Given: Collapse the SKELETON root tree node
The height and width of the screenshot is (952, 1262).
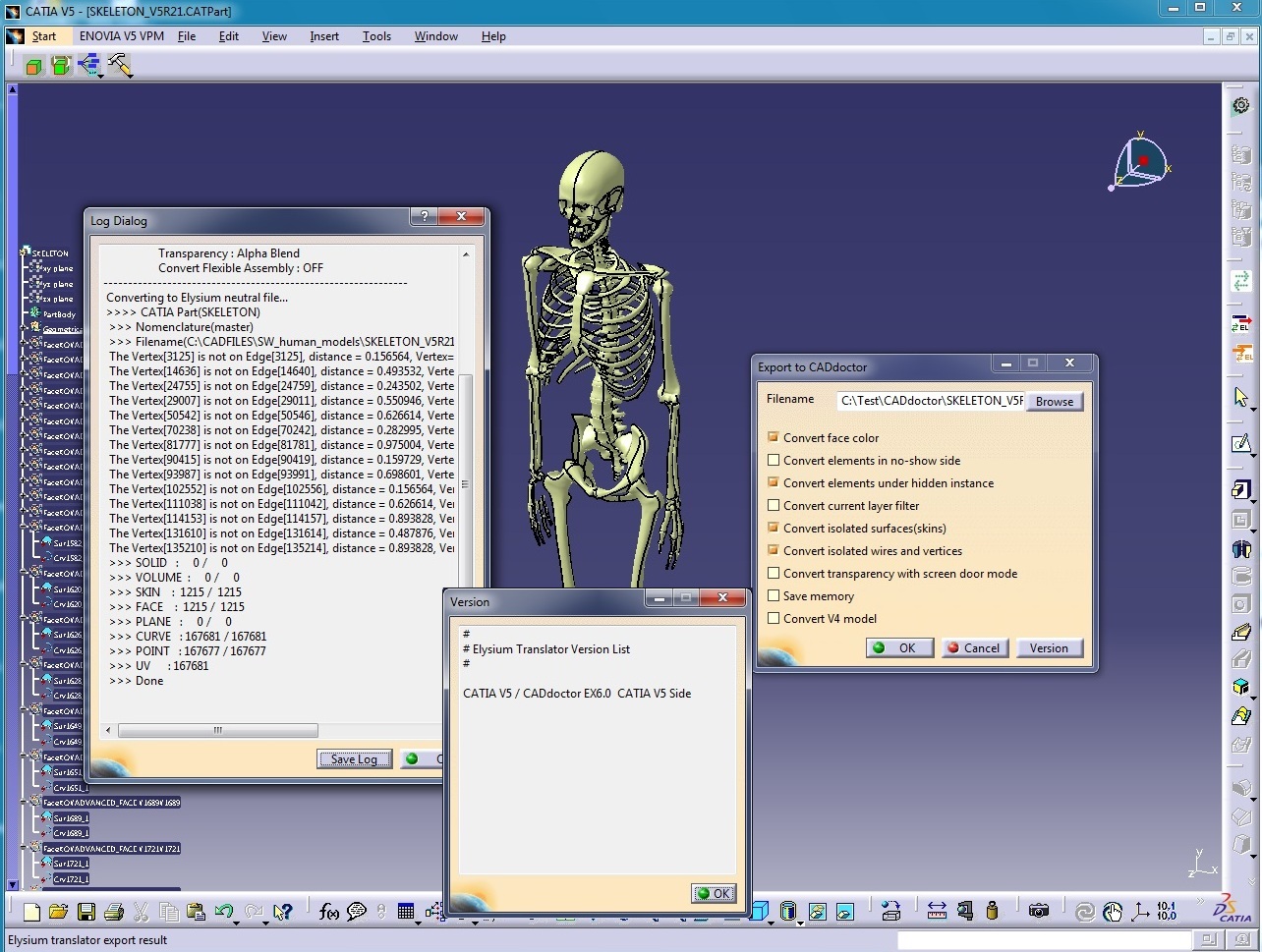Looking at the screenshot, I should coord(25,252).
